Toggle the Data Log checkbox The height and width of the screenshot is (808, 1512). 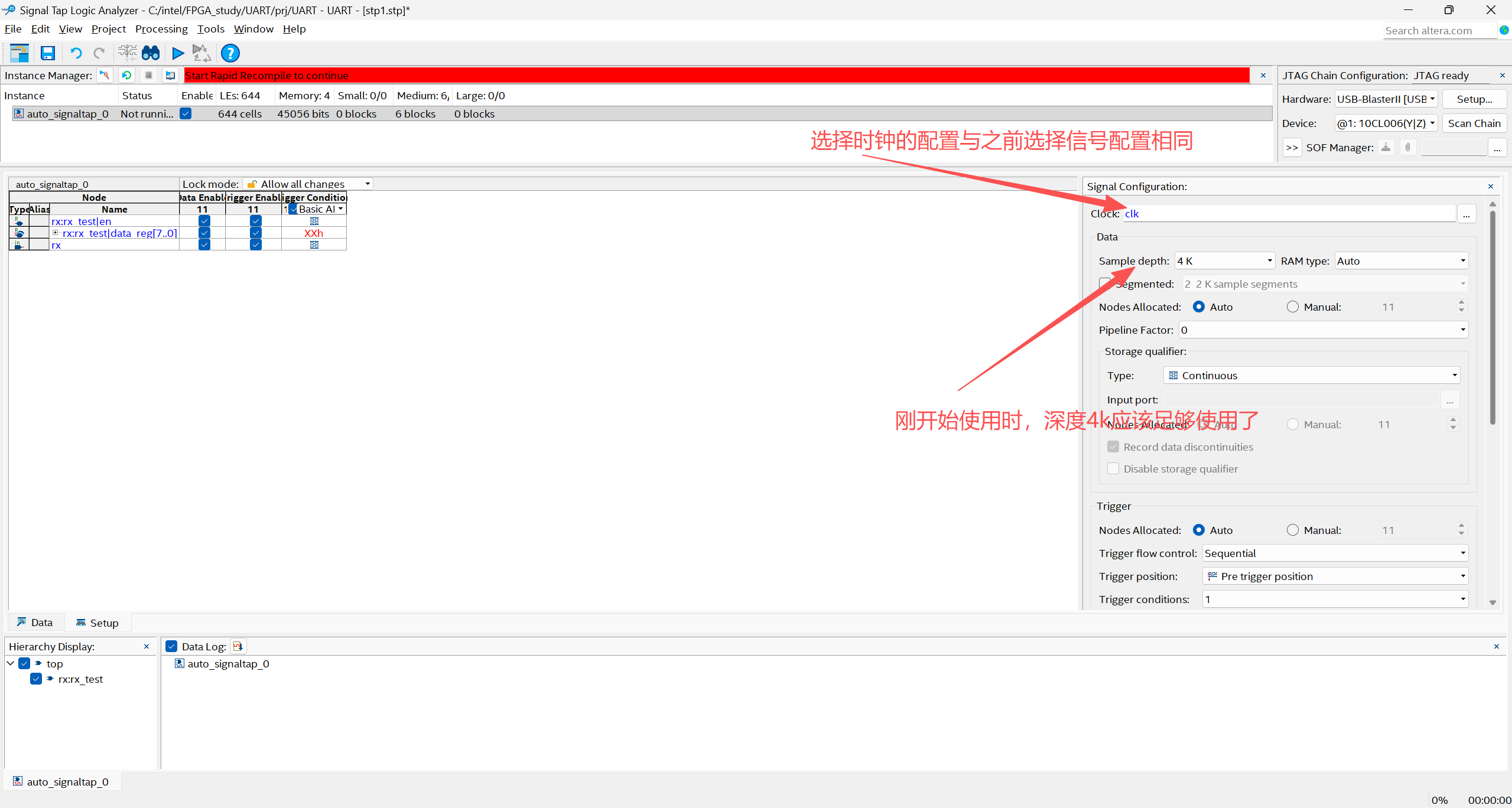tap(171, 646)
